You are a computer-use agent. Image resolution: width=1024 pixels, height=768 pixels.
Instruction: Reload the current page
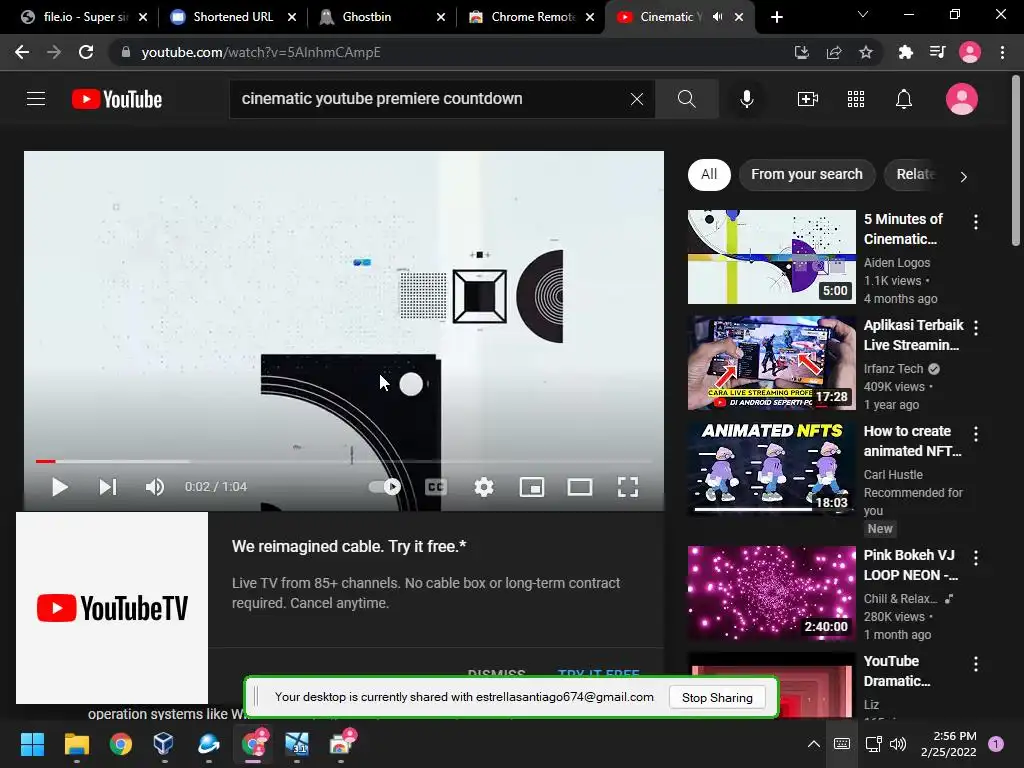point(86,52)
